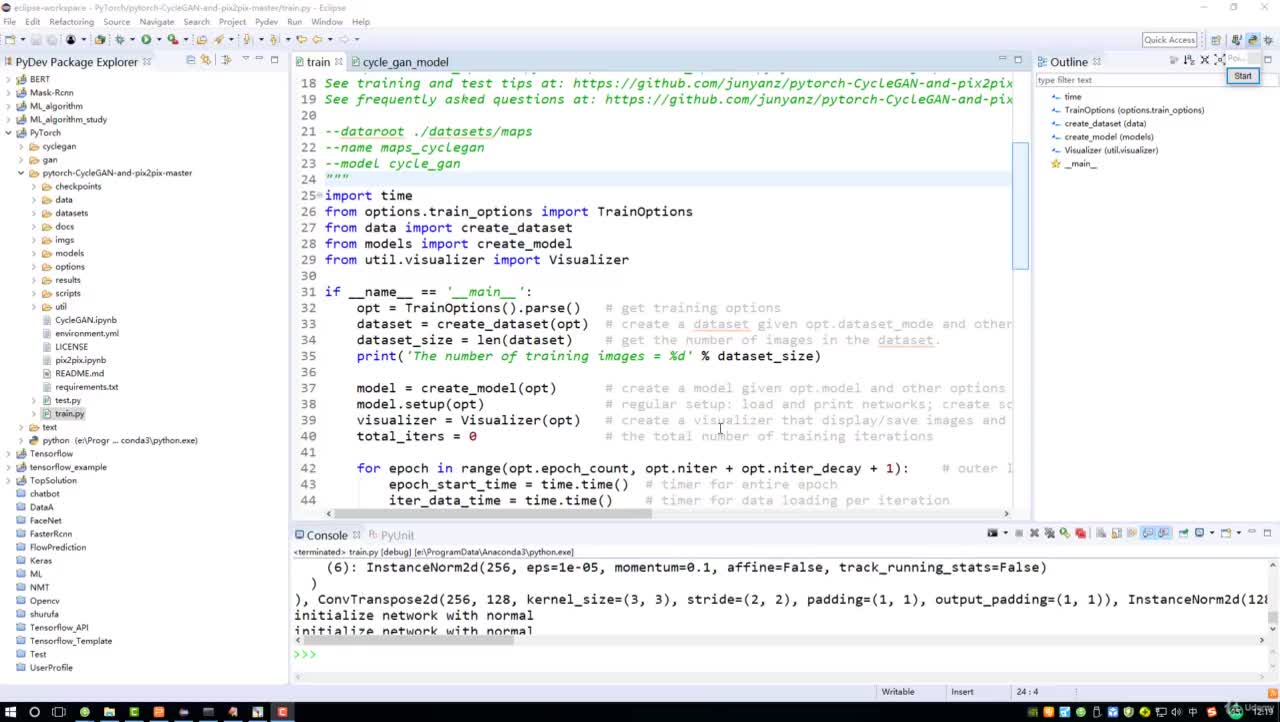
Task: Click the green Run button in the toolbar
Action: tap(146, 40)
